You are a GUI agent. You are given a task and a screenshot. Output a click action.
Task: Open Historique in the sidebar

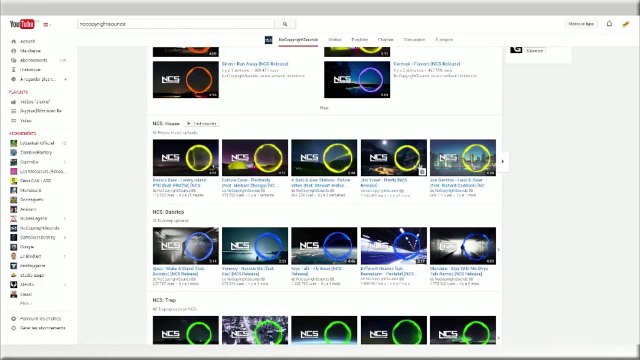(30, 69)
